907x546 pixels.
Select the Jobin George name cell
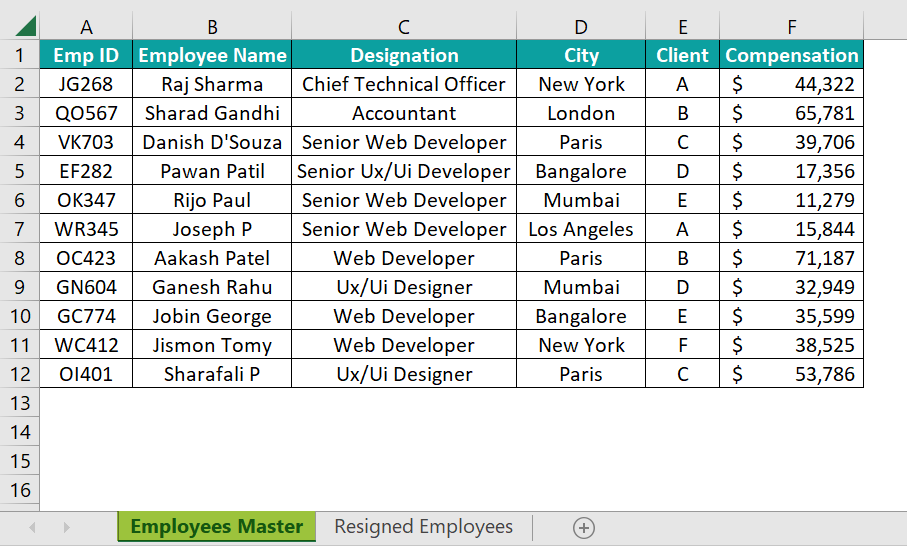pos(212,316)
